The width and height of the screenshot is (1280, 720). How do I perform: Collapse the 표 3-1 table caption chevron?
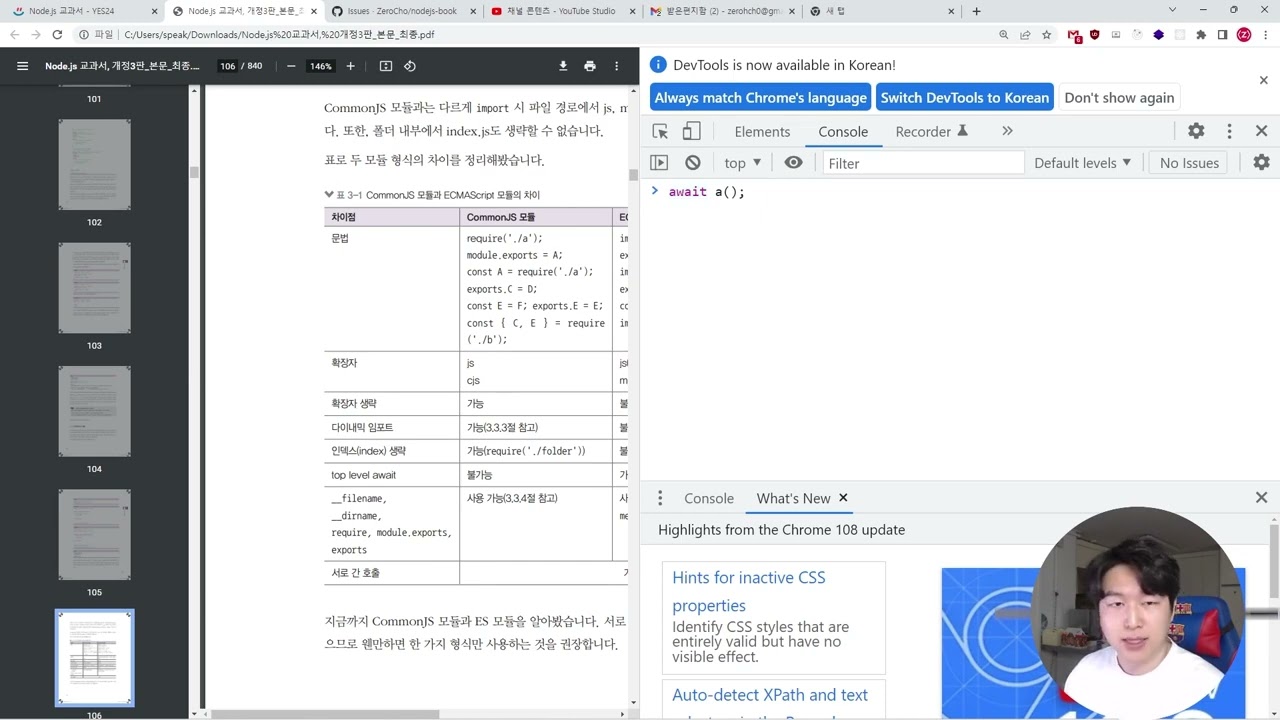[329, 194]
